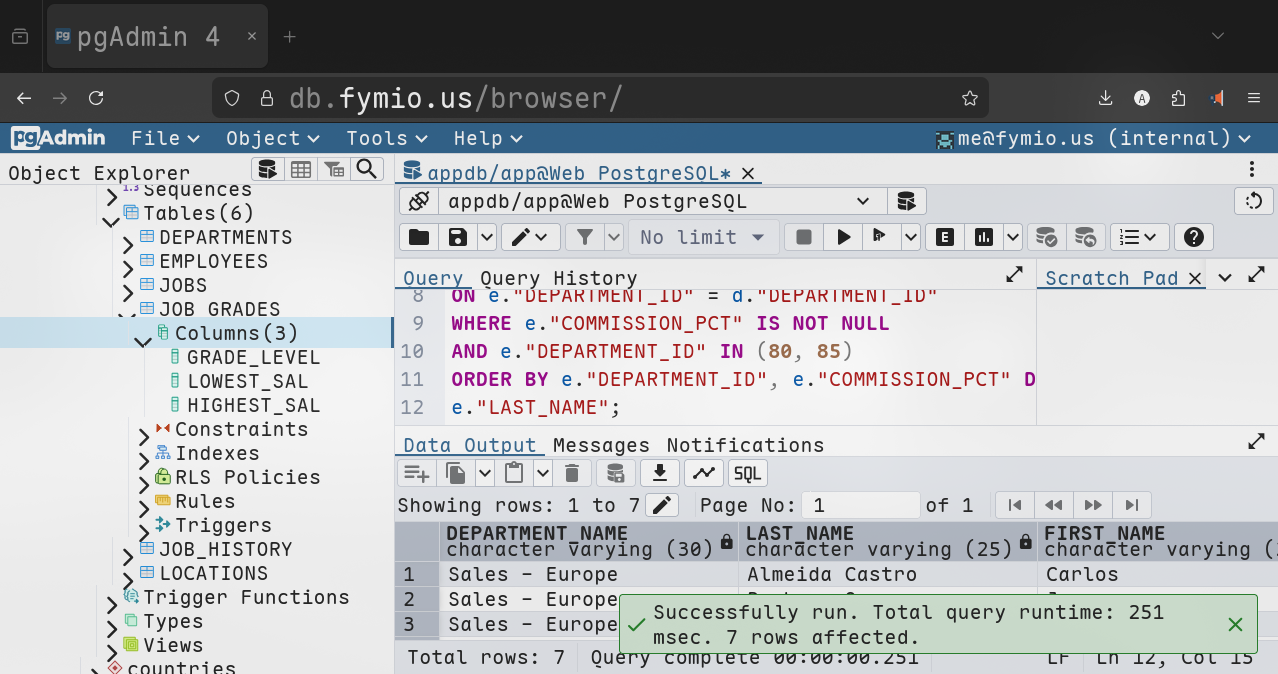Switch to the Messages tab
Image resolution: width=1278 pixels, height=674 pixels.
click(600, 445)
